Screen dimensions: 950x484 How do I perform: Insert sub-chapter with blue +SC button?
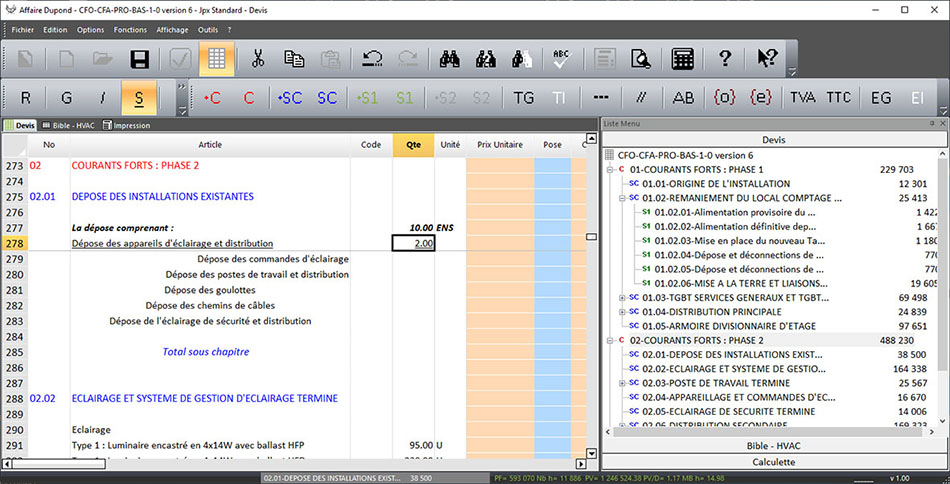pyautogui.click(x=290, y=98)
